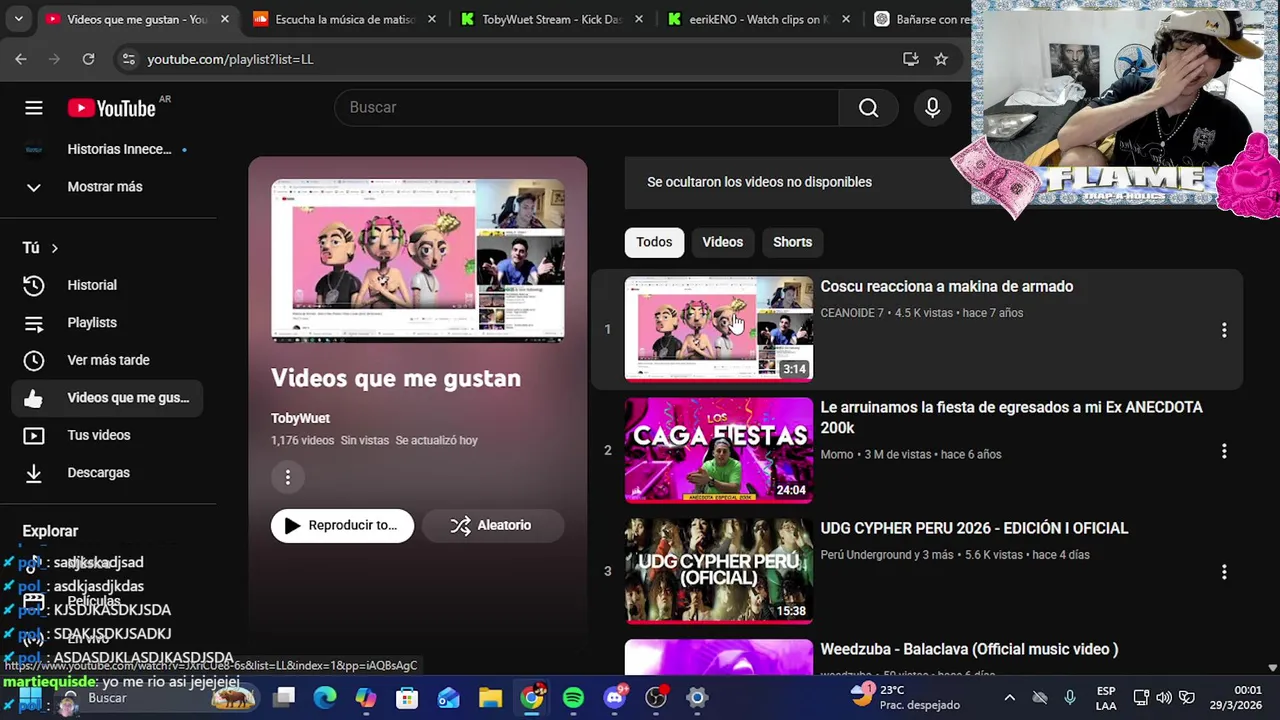Bookmark this page with the star icon
This screenshot has height=720, width=1280.
click(941, 59)
